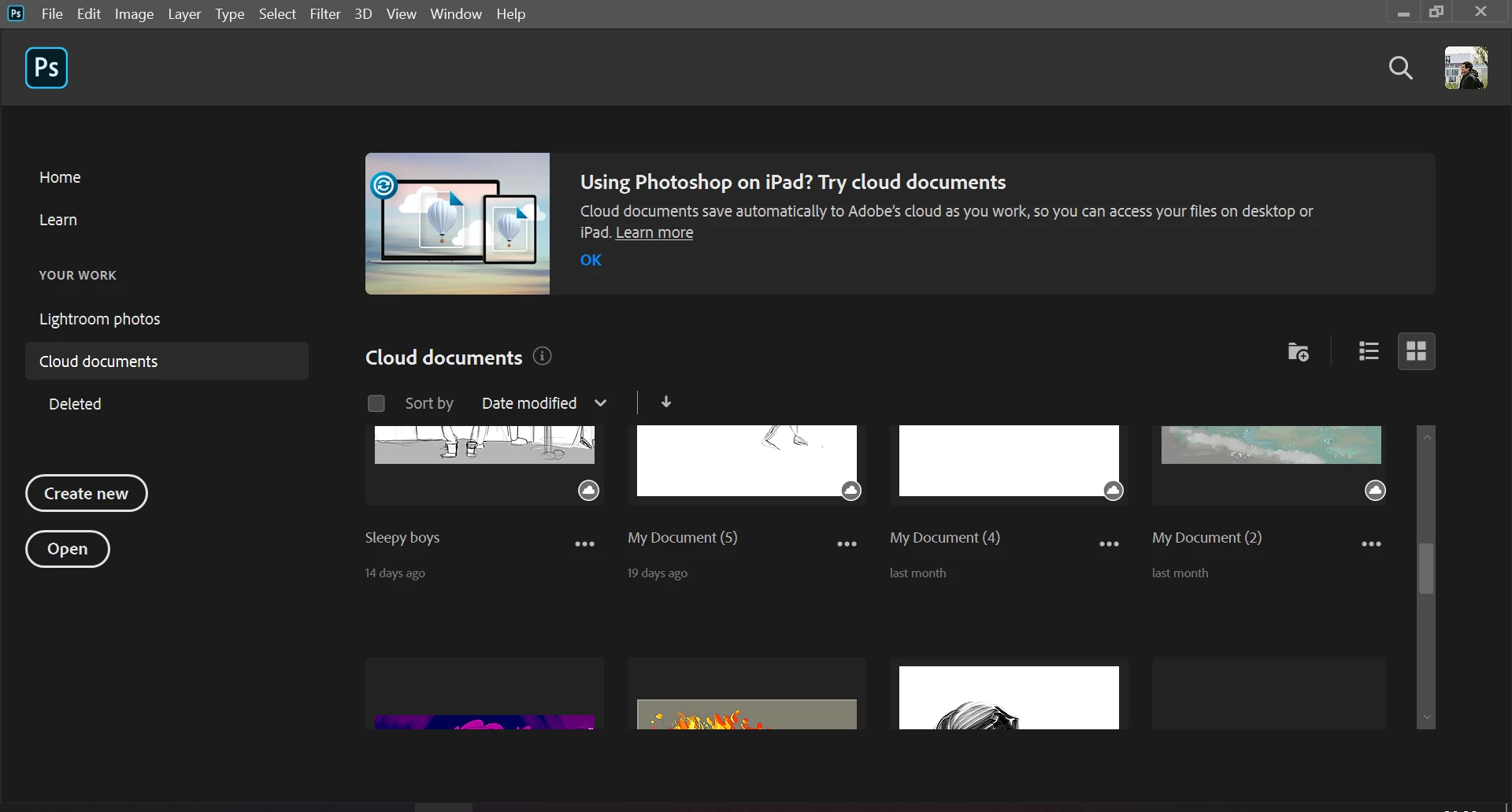Open the user profile avatar

1466,68
